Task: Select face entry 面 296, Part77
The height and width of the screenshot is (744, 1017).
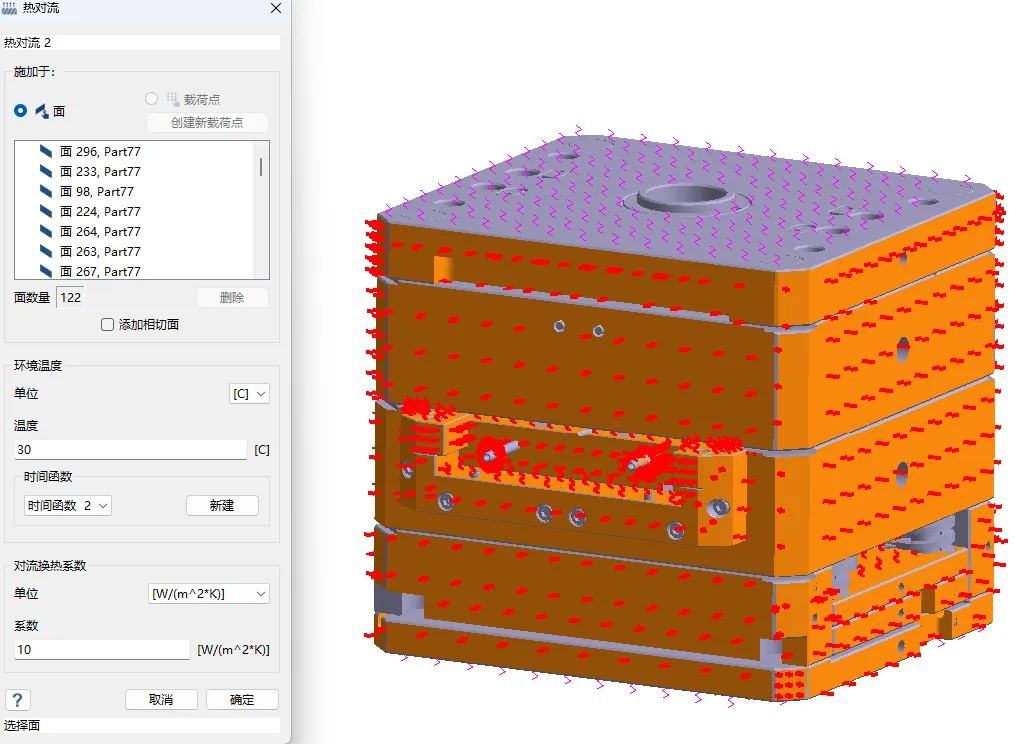Action: (x=99, y=152)
